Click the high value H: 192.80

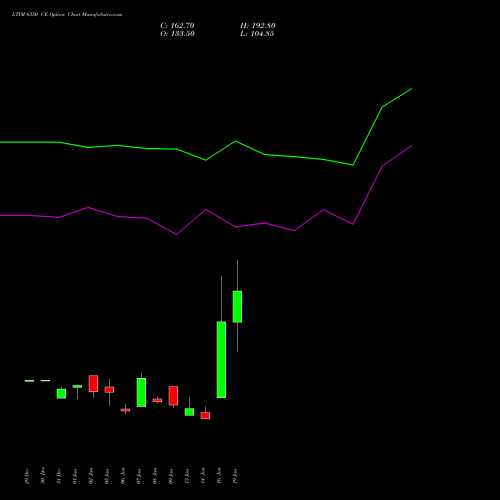click(258, 26)
